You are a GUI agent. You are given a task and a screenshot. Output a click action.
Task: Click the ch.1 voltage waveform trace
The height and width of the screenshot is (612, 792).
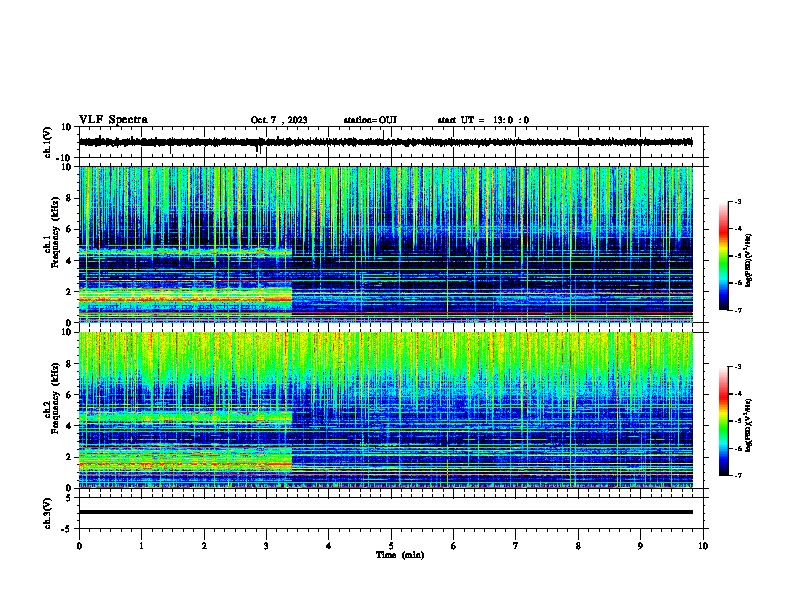385,142
